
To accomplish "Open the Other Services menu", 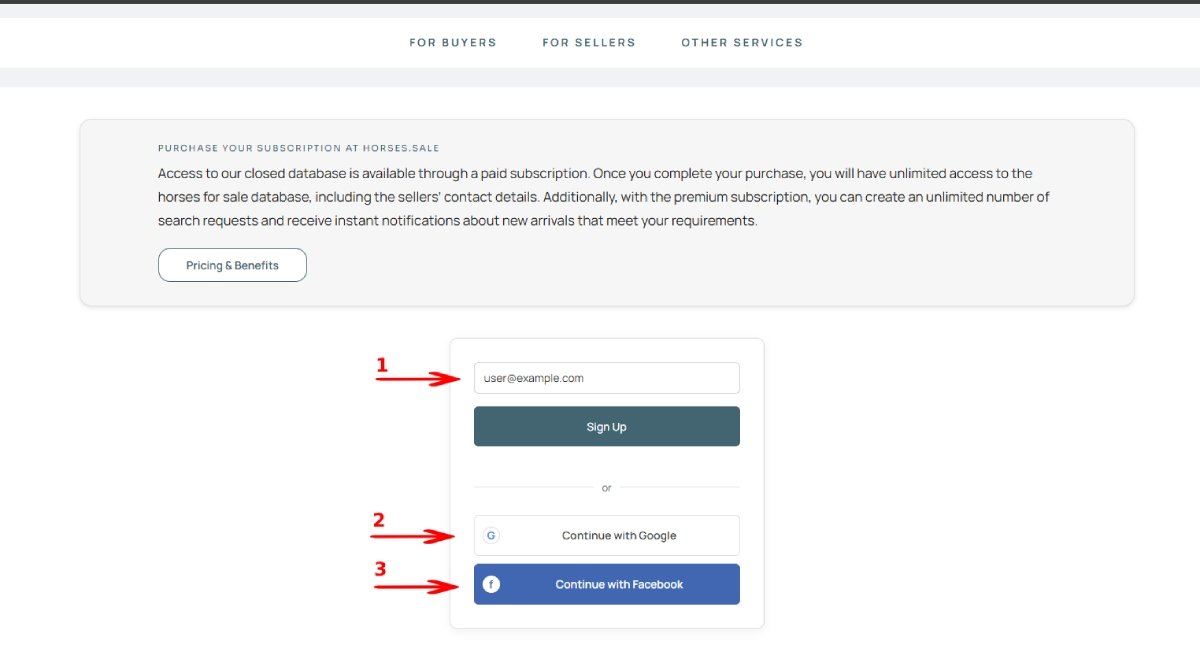I will [742, 43].
